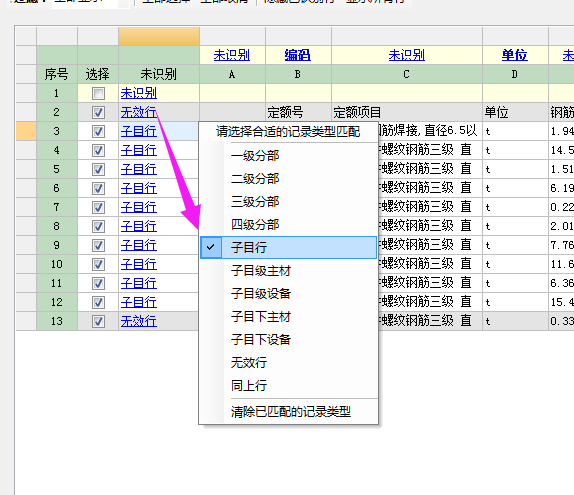Open the 未识别 link in row 1
Image resolution: width=574 pixels, height=495 pixels.
[139, 93]
